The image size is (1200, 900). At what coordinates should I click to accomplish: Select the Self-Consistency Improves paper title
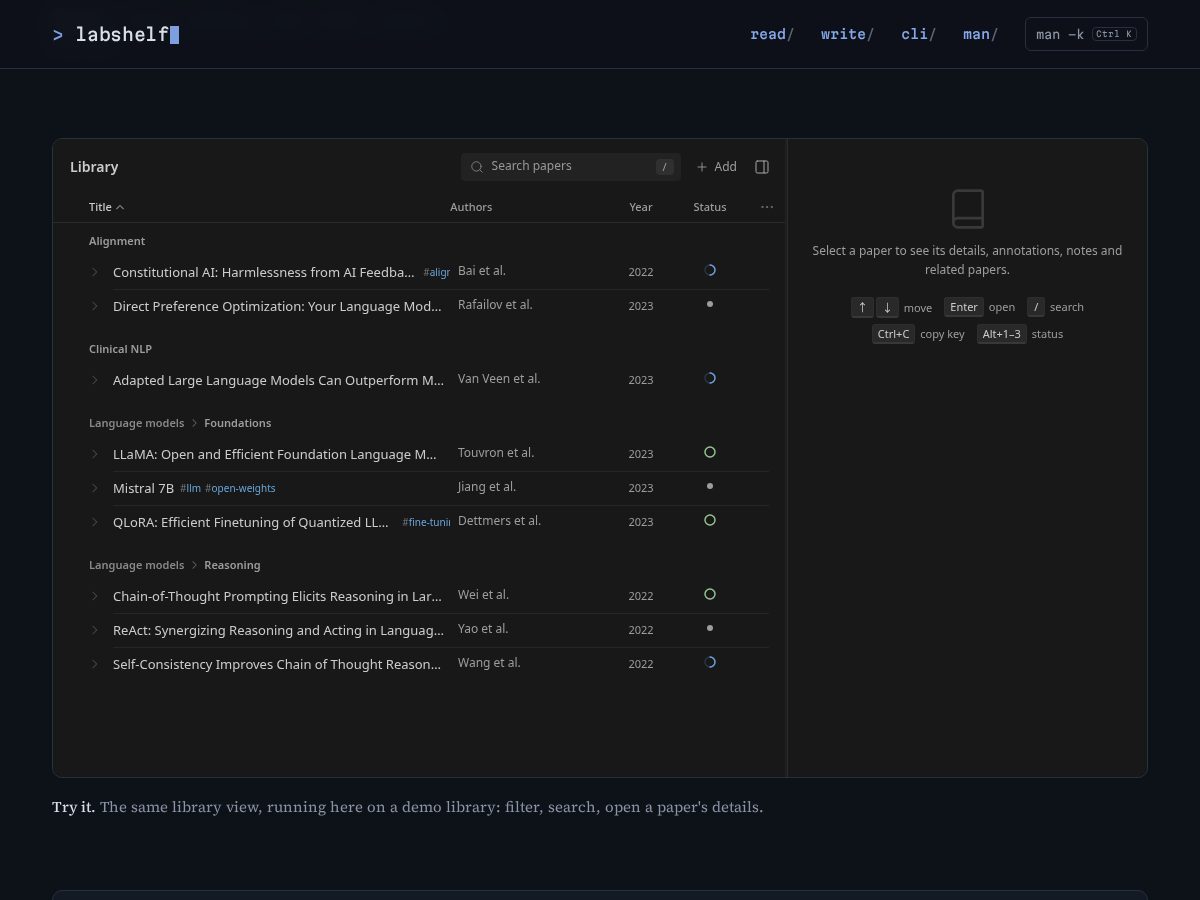pyautogui.click(x=277, y=664)
